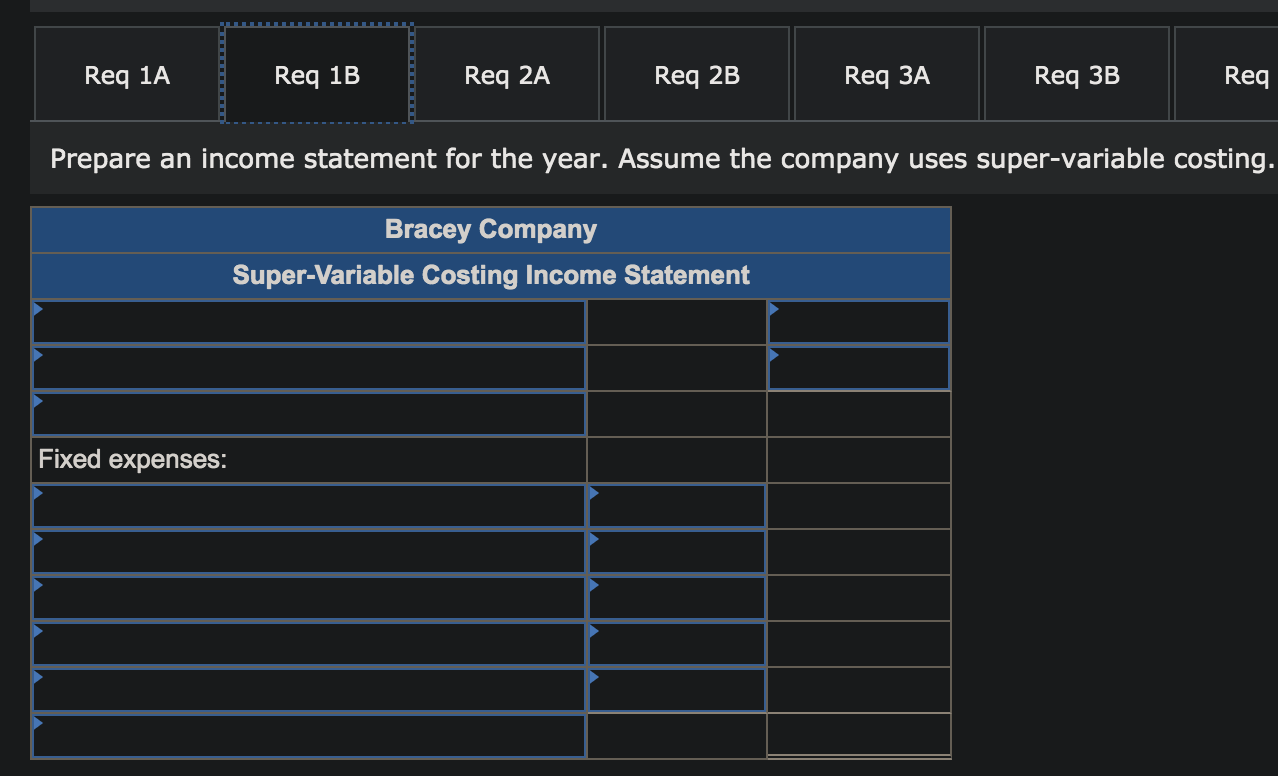Screen dimensions: 1278x776
Task: Reselect the active Req 1B tab
Action: 316,74
